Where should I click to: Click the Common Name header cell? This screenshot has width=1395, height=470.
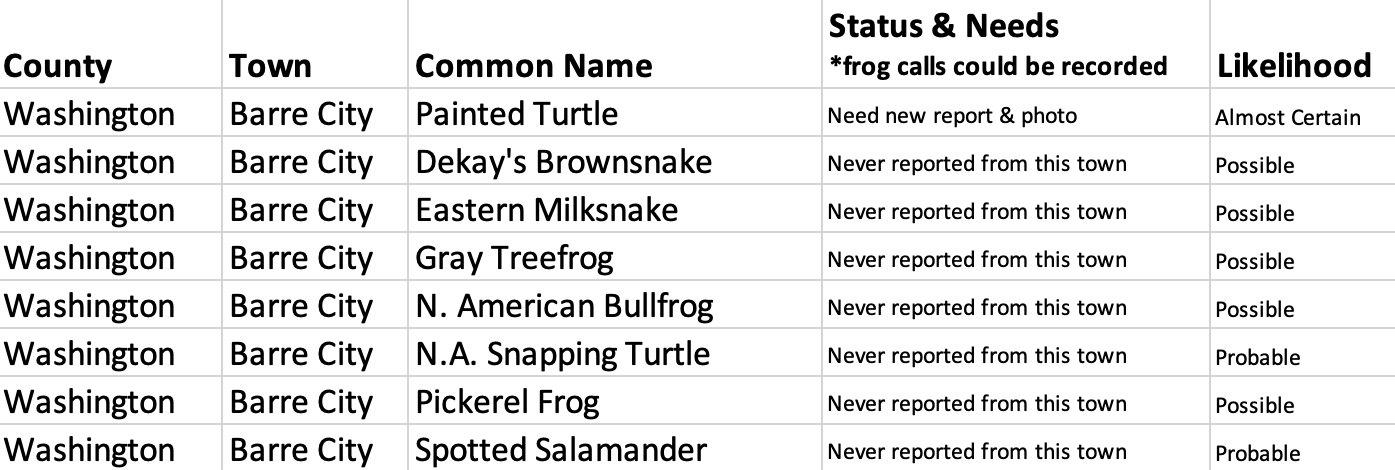(533, 66)
